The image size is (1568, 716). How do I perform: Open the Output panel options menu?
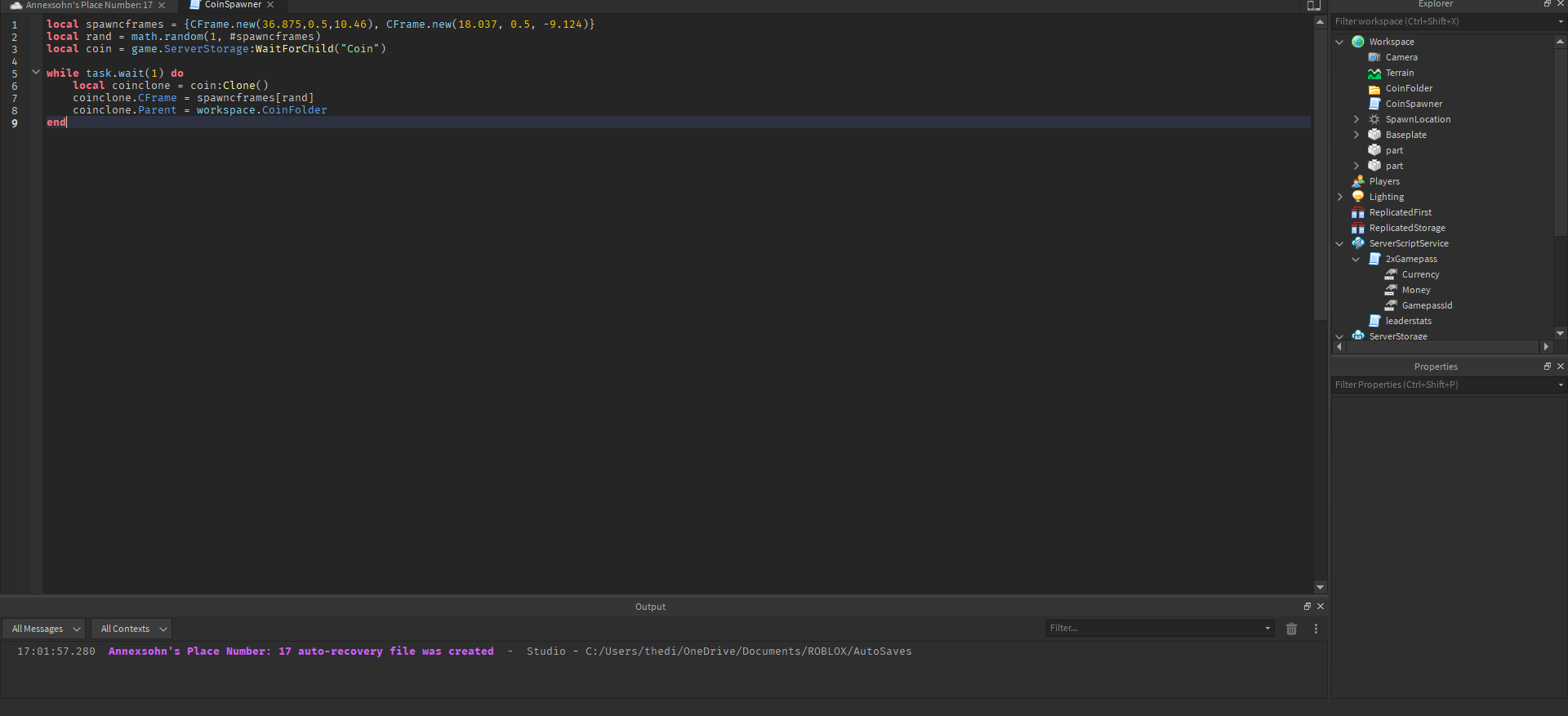[1316, 629]
